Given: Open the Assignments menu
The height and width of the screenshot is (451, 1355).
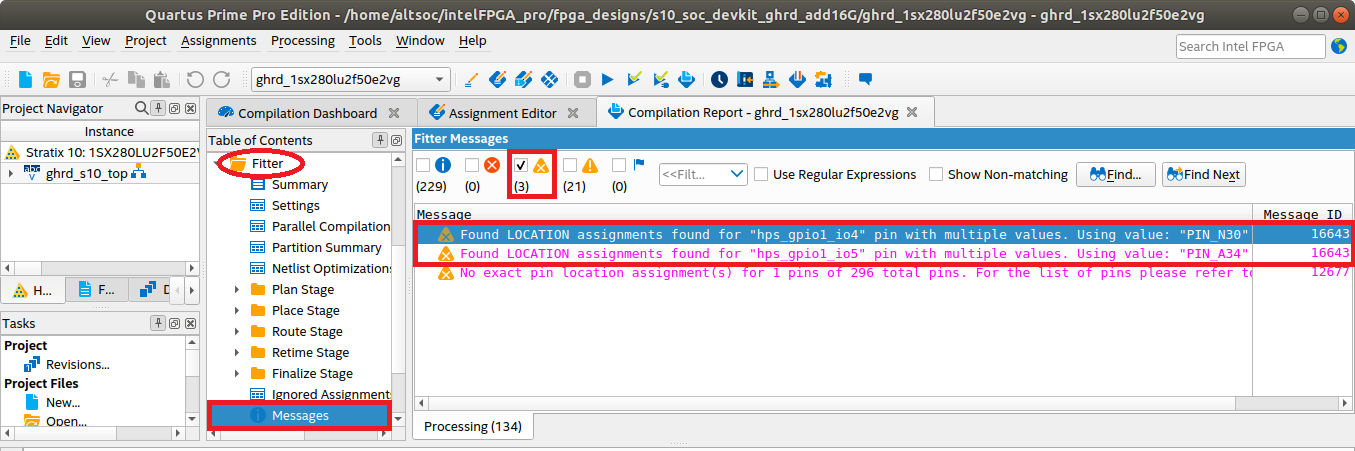Looking at the screenshot, I should pos(219,40).
